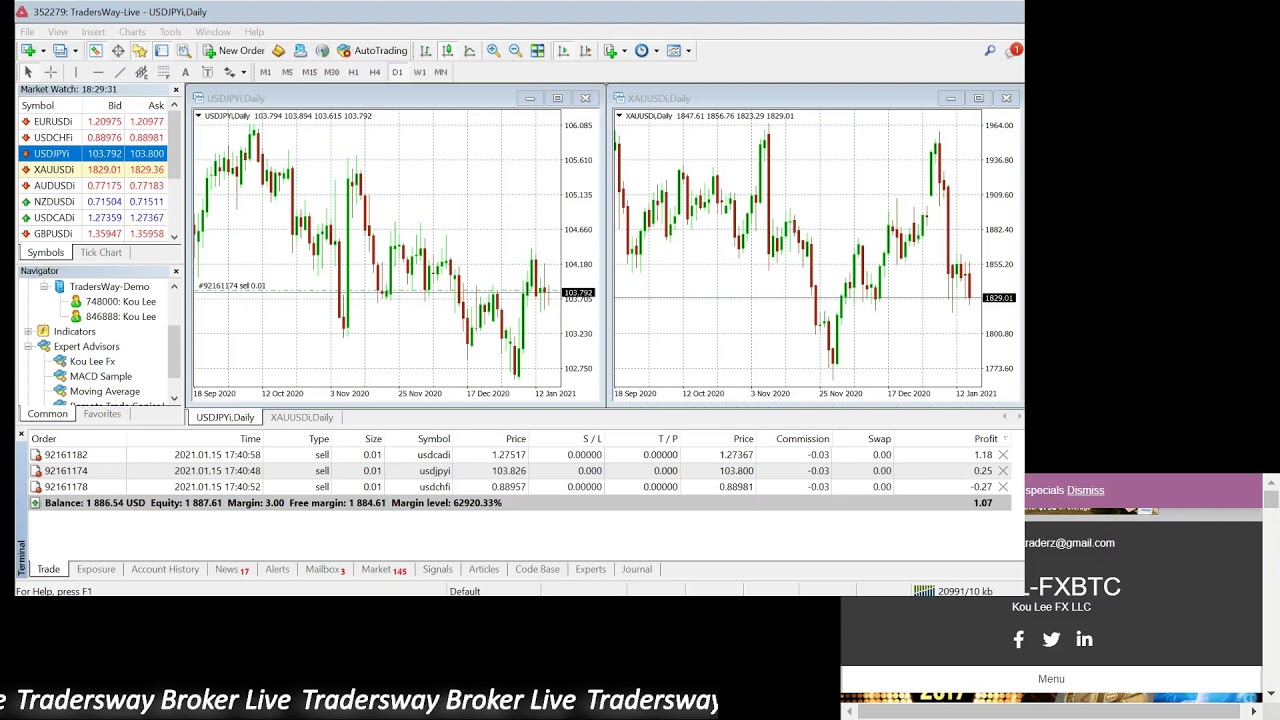Switch to the M5 timeframe
This screenshot has width=1280, height=720.
tap(287, 72)
